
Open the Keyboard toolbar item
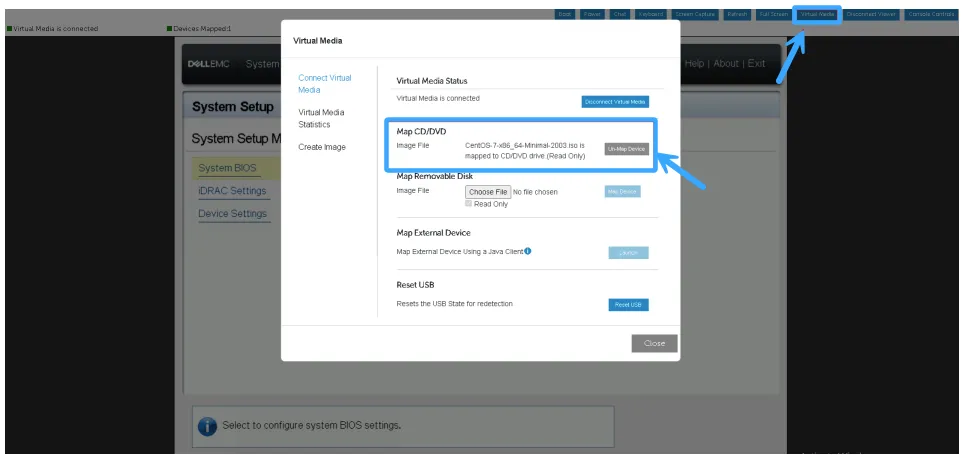click(650, 14)
